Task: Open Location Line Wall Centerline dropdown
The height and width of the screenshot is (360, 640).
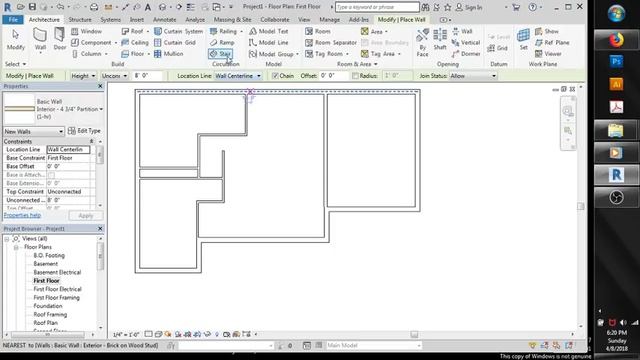Action: (238, 76)
